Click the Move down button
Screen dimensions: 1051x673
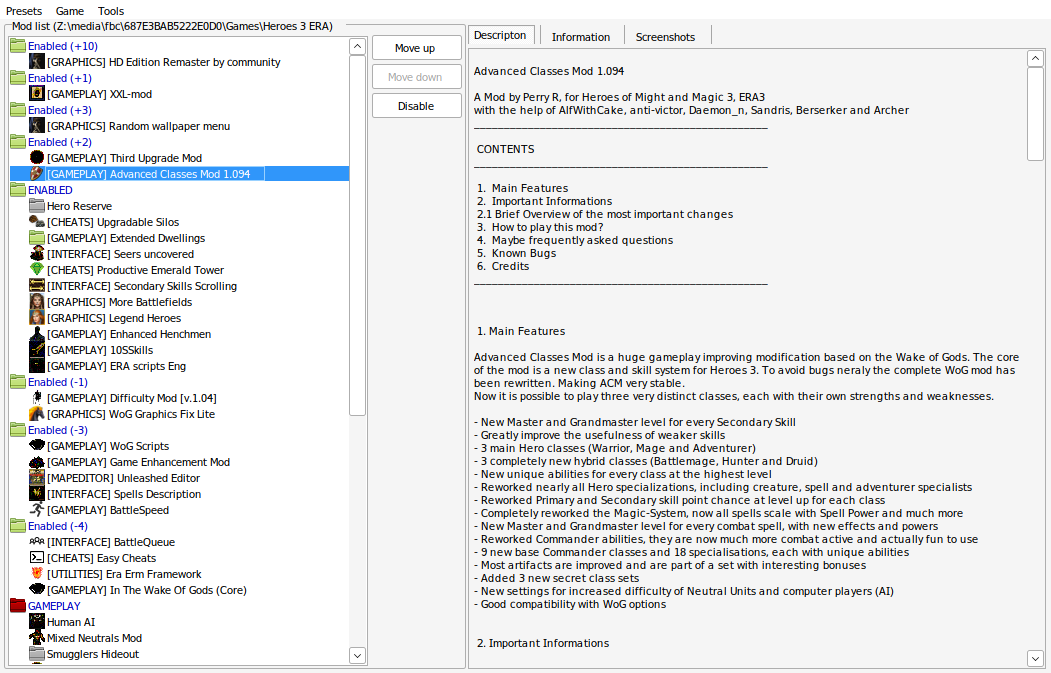tap(416, 77)
